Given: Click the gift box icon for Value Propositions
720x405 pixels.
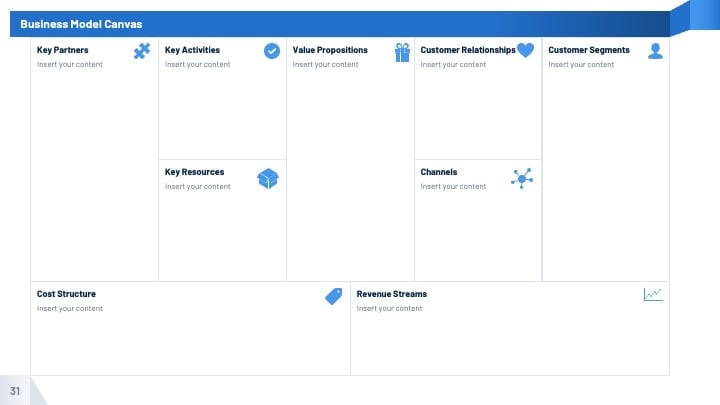Looking at the screenshot, I should click(402, 52).
